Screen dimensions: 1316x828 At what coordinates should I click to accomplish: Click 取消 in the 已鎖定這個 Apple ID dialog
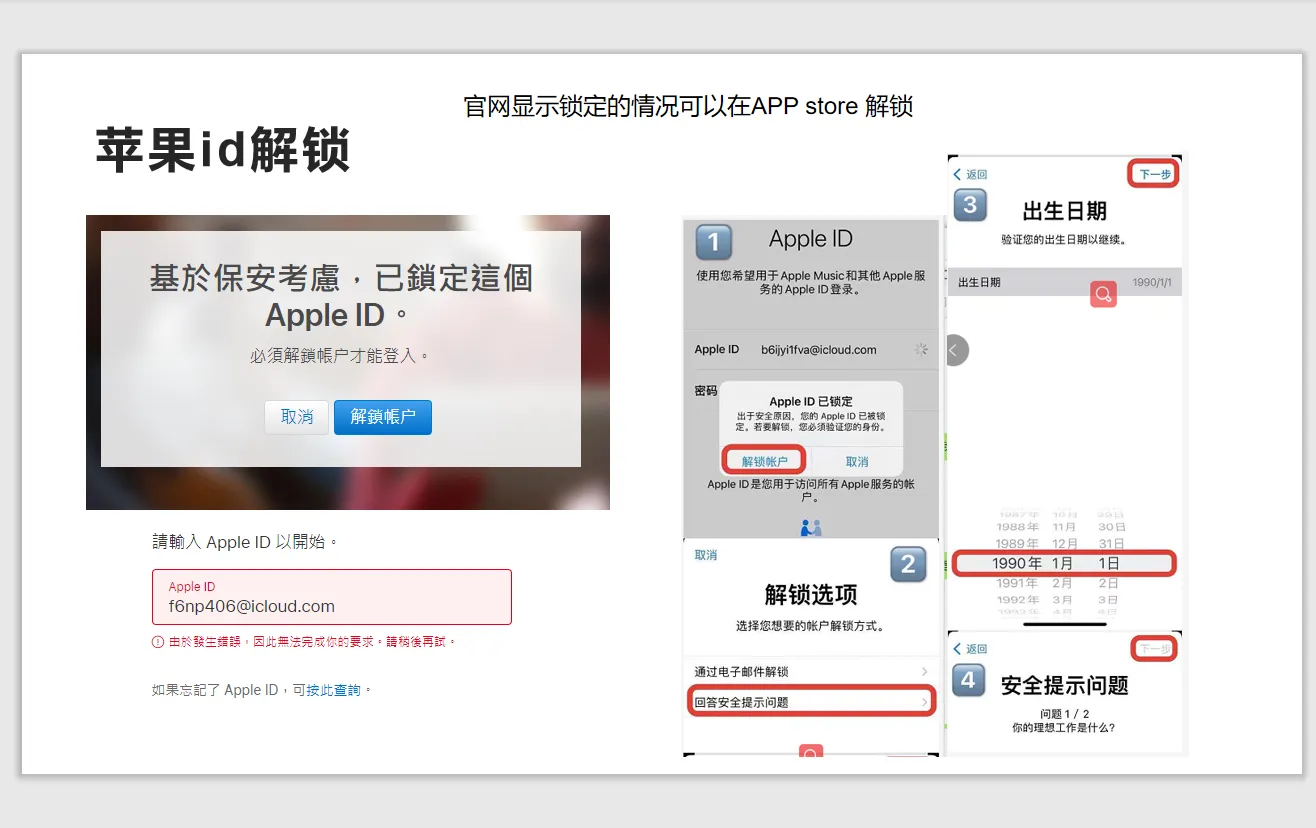point(297,417)
